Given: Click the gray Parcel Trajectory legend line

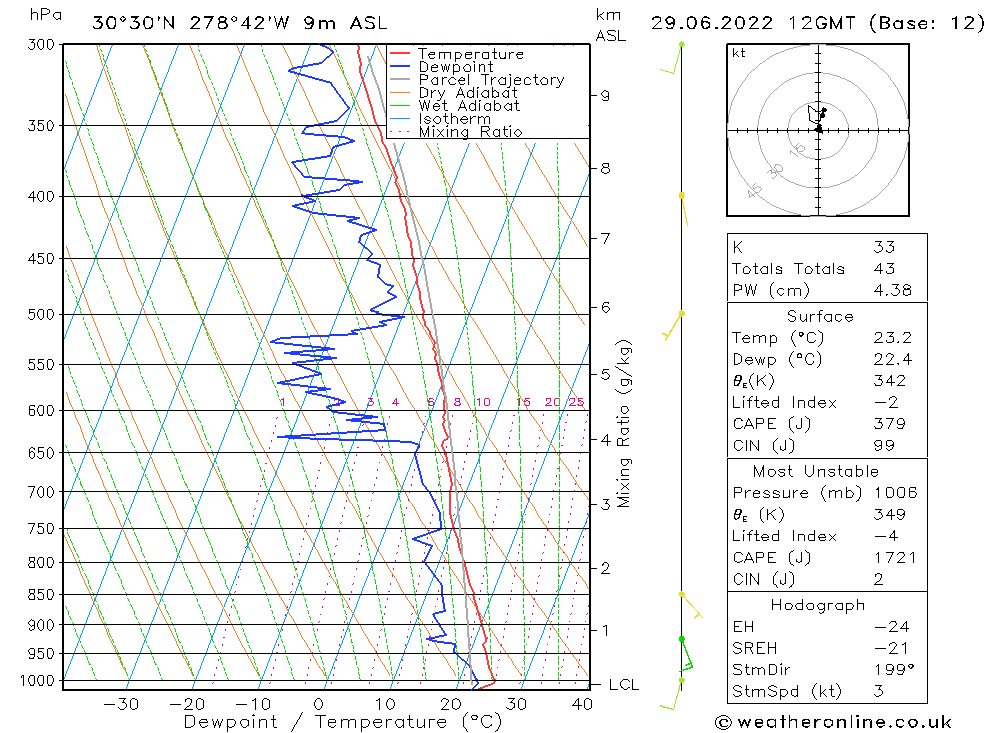Looking at the screenshot, I should 399,80.
